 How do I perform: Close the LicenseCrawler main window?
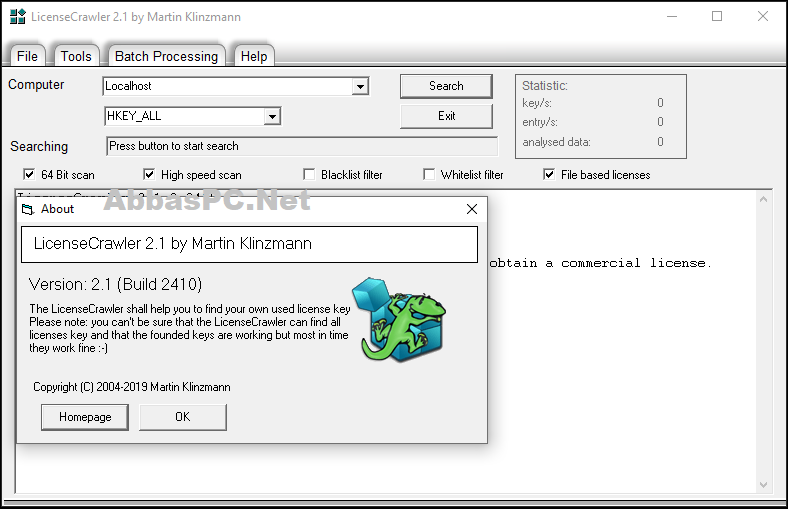(x=763, y=17)
